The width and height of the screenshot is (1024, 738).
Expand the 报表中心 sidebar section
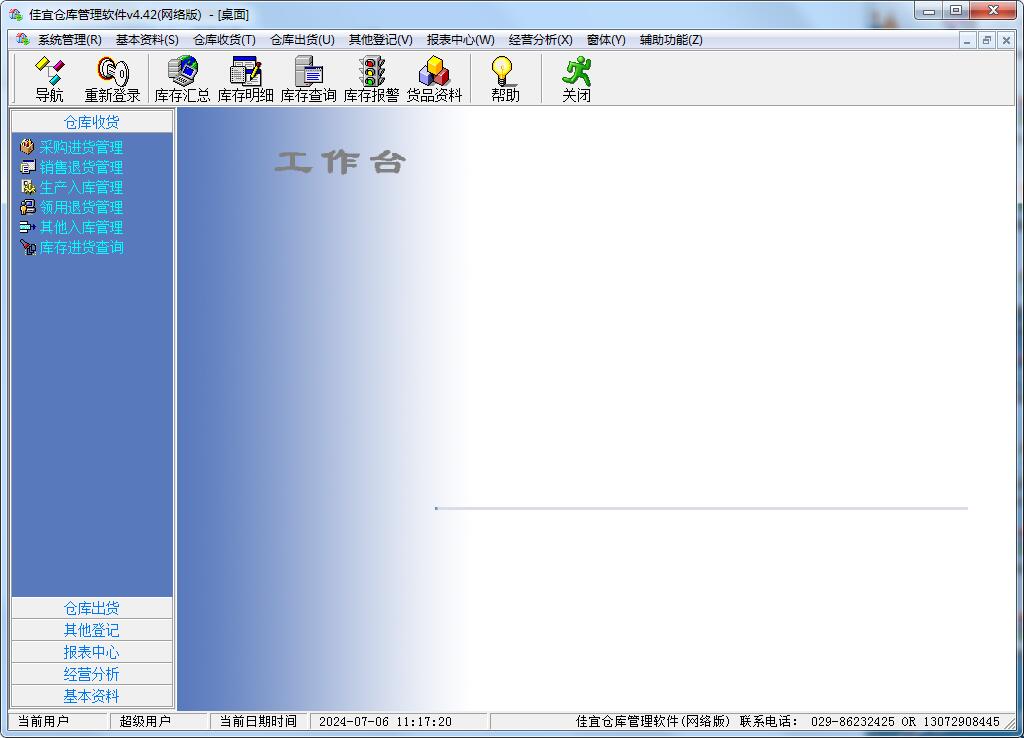(x=91, y=652)
